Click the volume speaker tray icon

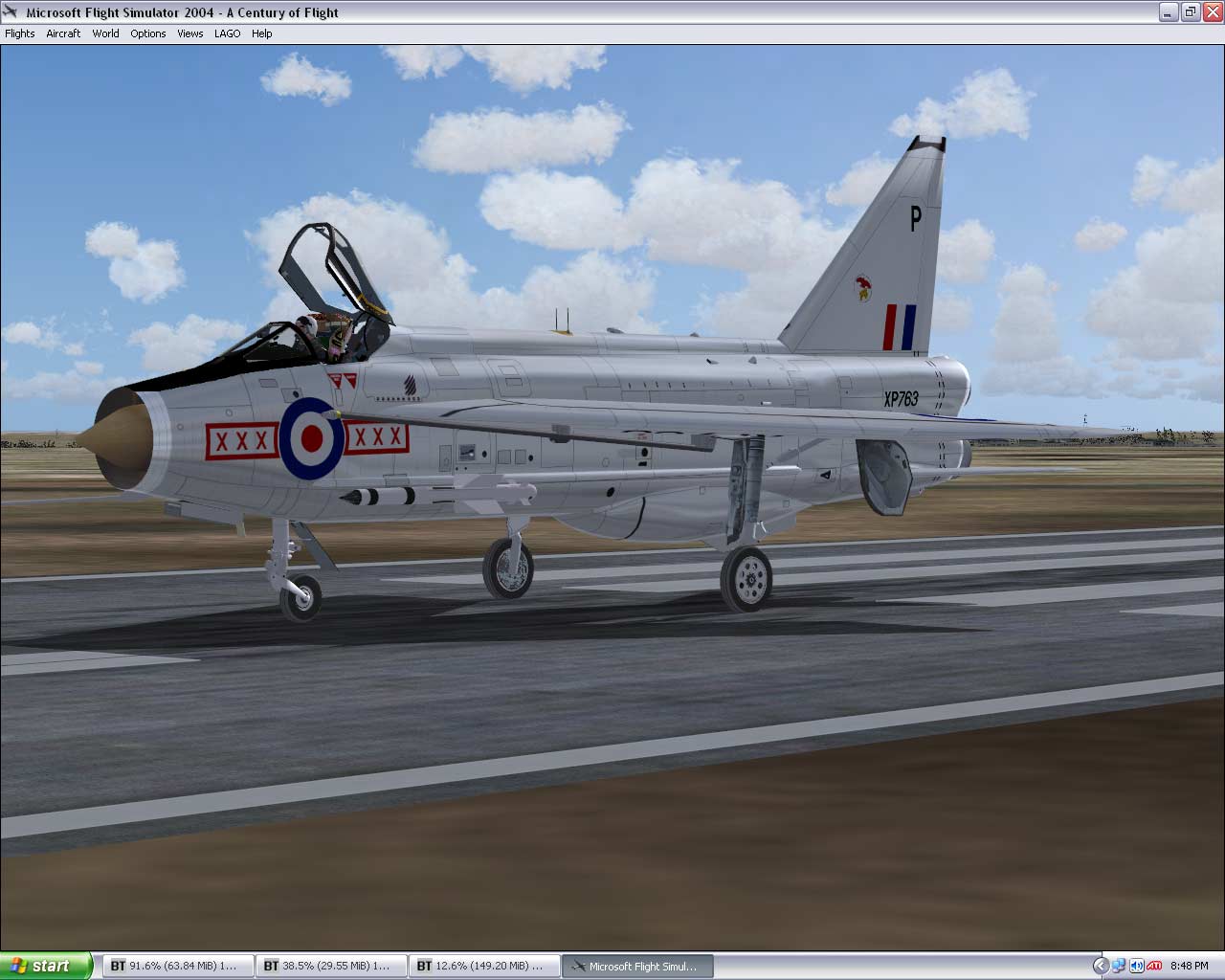(x=1136, y=966)
